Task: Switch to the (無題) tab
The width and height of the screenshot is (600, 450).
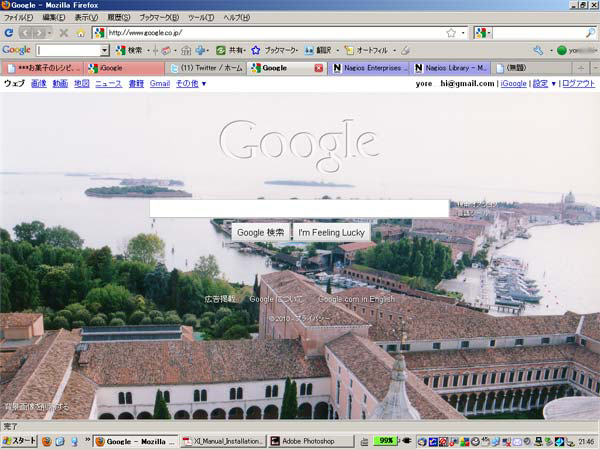Action: click(x=532, y=68)
